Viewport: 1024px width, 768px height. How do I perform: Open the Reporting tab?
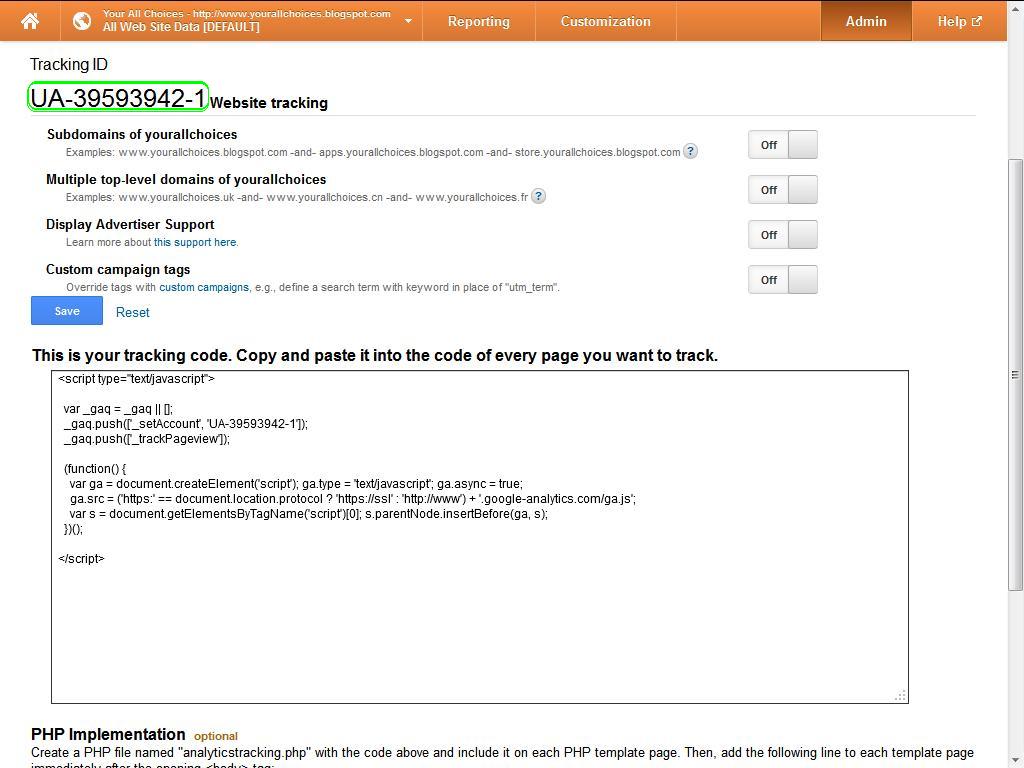[x=478, y=21]
